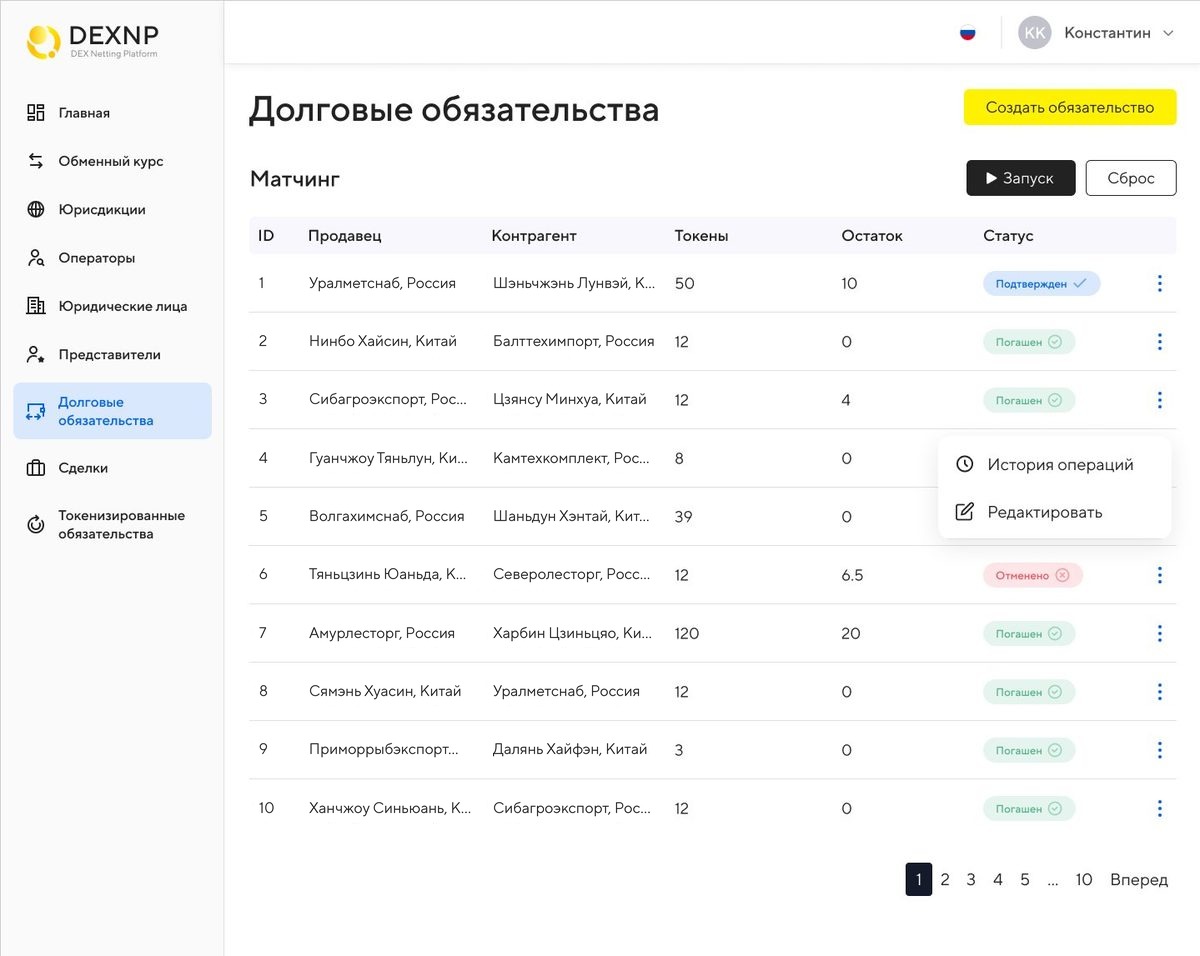Image resolution: width=1200 pixels, height=956 pixels.
Task: Go to page 1 in pagination
Action: point(919,879)
